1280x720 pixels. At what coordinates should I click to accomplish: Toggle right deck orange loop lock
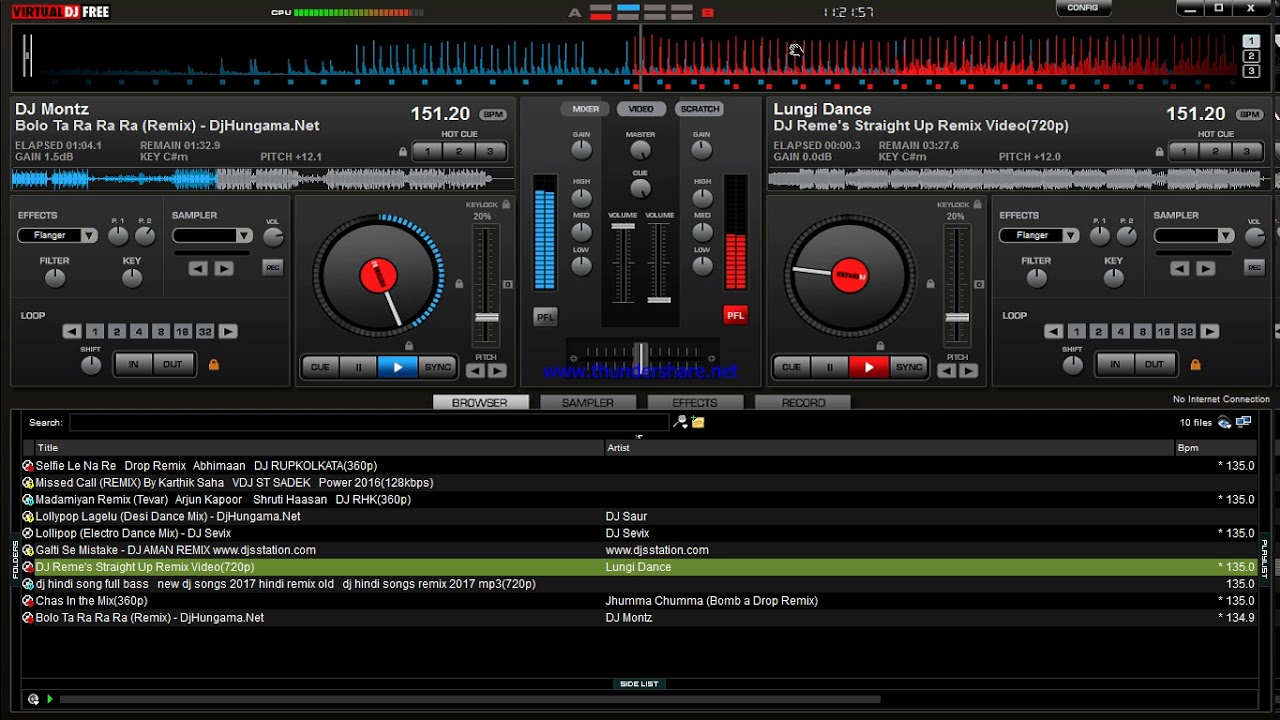1195,365
